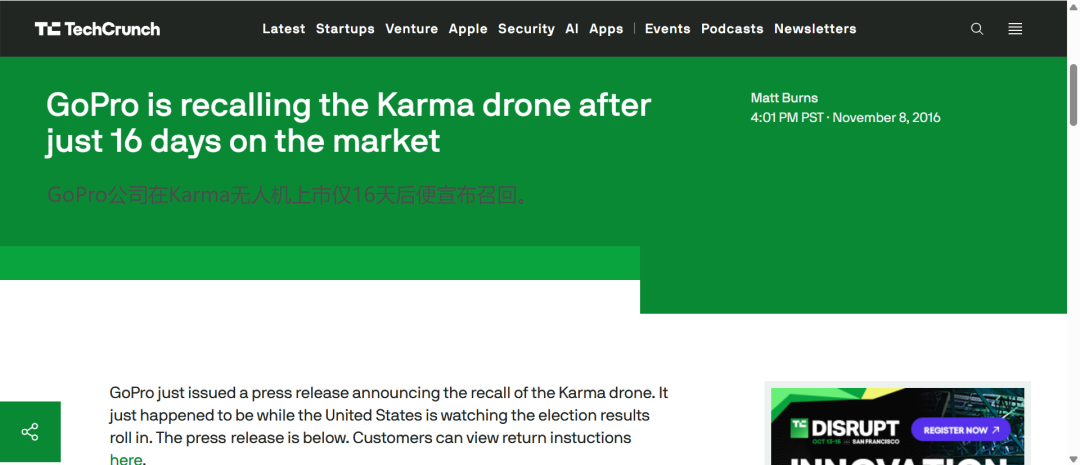Open the Podcasts page
The width and height of the screenshot is (1080, 465).
(732, 29)
